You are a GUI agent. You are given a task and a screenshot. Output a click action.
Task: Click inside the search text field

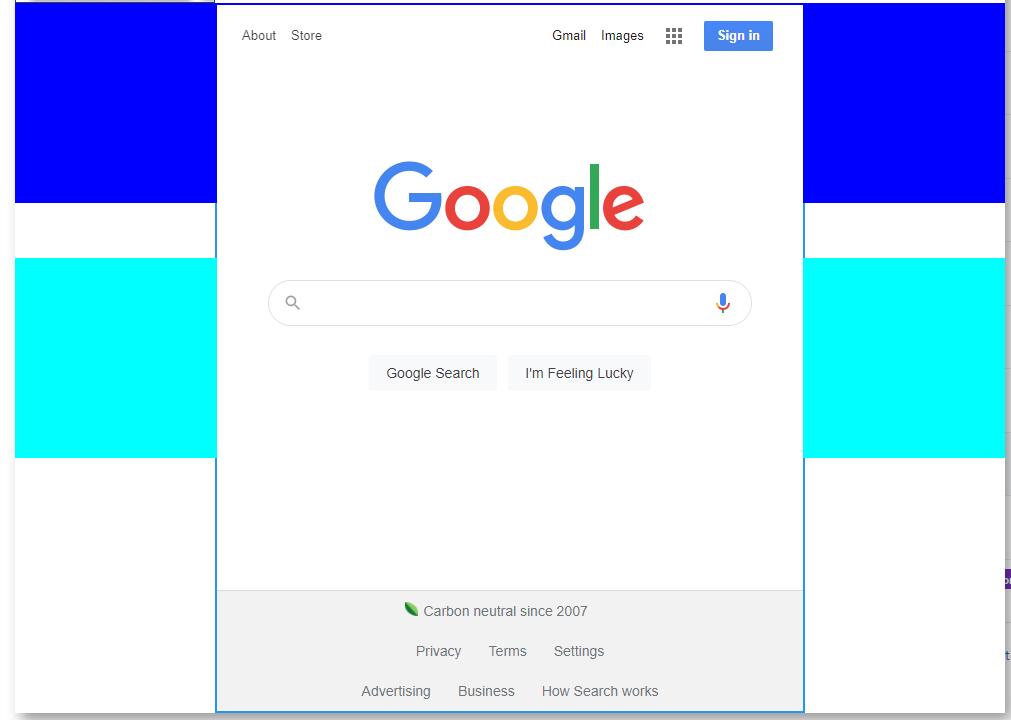(x=506, y=303)
